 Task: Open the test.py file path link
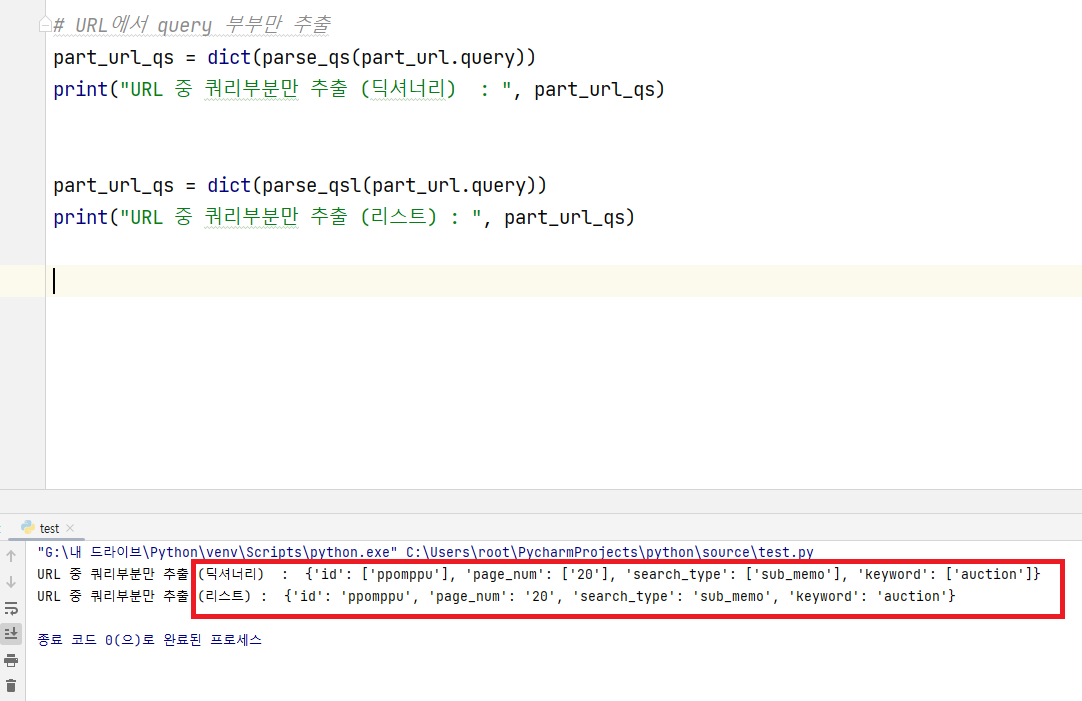click(609, 552)
